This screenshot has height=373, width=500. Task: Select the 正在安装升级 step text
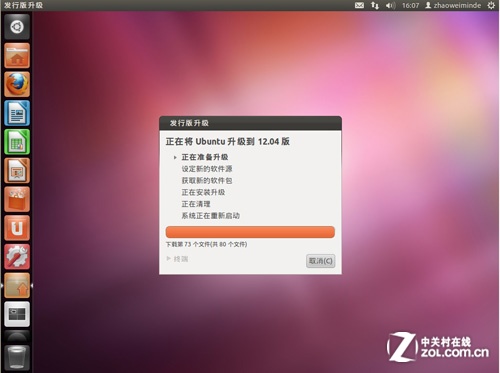203,192
